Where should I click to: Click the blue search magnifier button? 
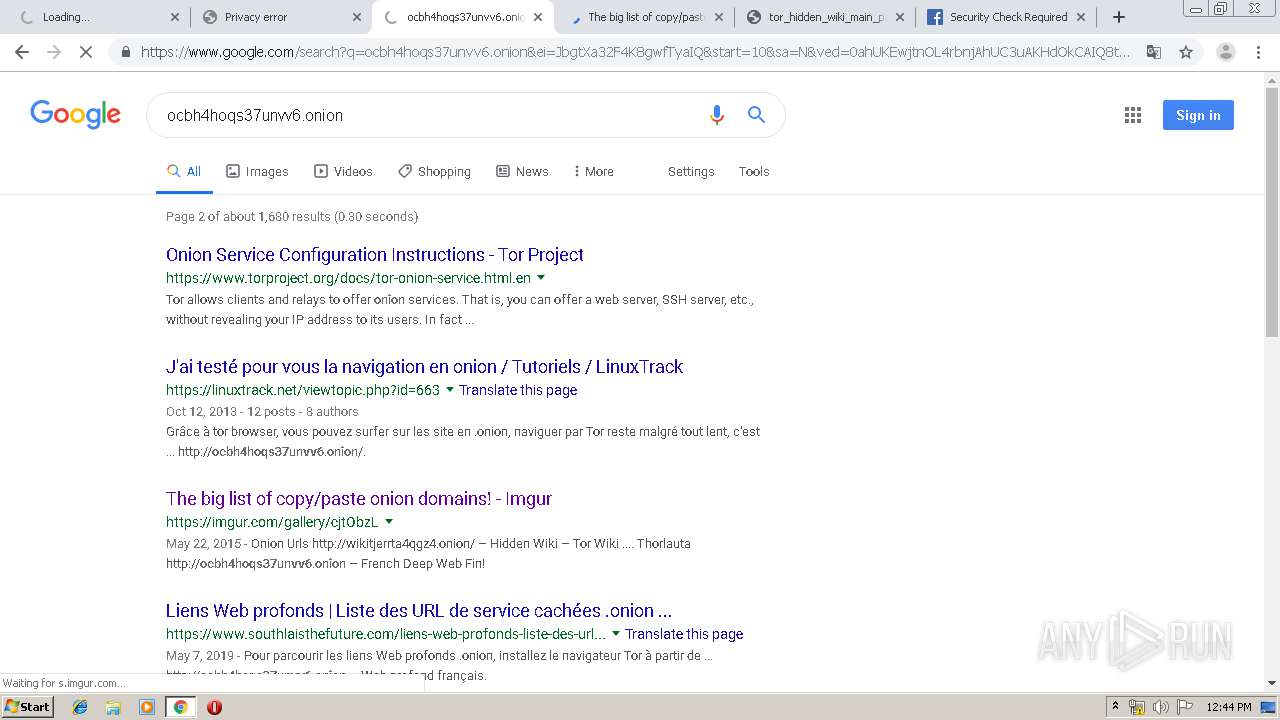(x=757, y=115)
